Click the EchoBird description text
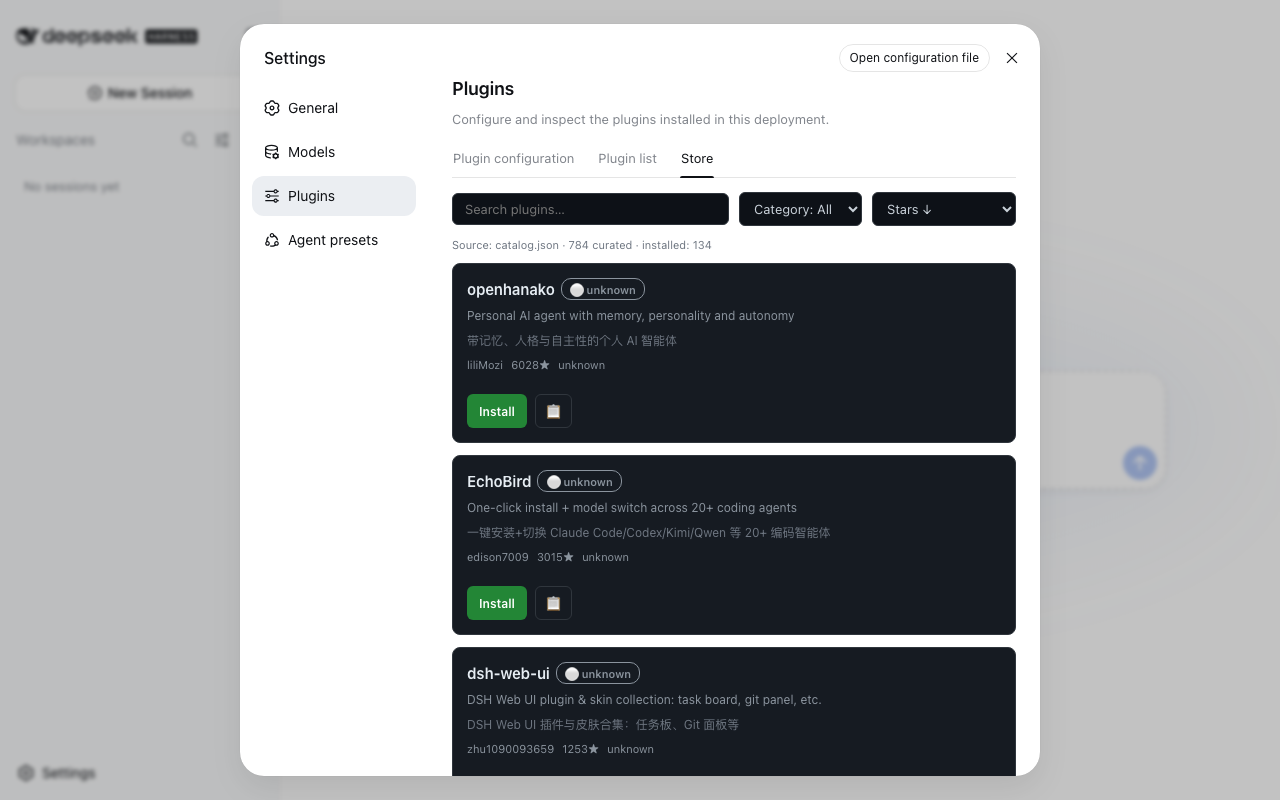The width and height of the screenshot is (1280, 800). click(632, 507)
